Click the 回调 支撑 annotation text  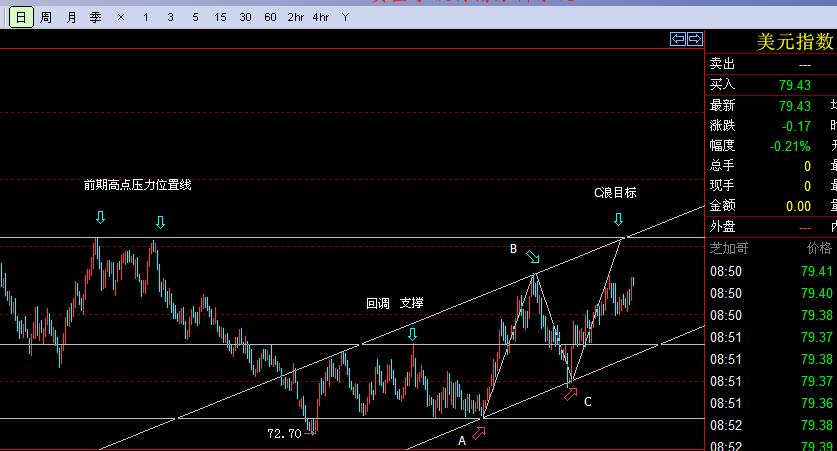[x=395, y=303]
